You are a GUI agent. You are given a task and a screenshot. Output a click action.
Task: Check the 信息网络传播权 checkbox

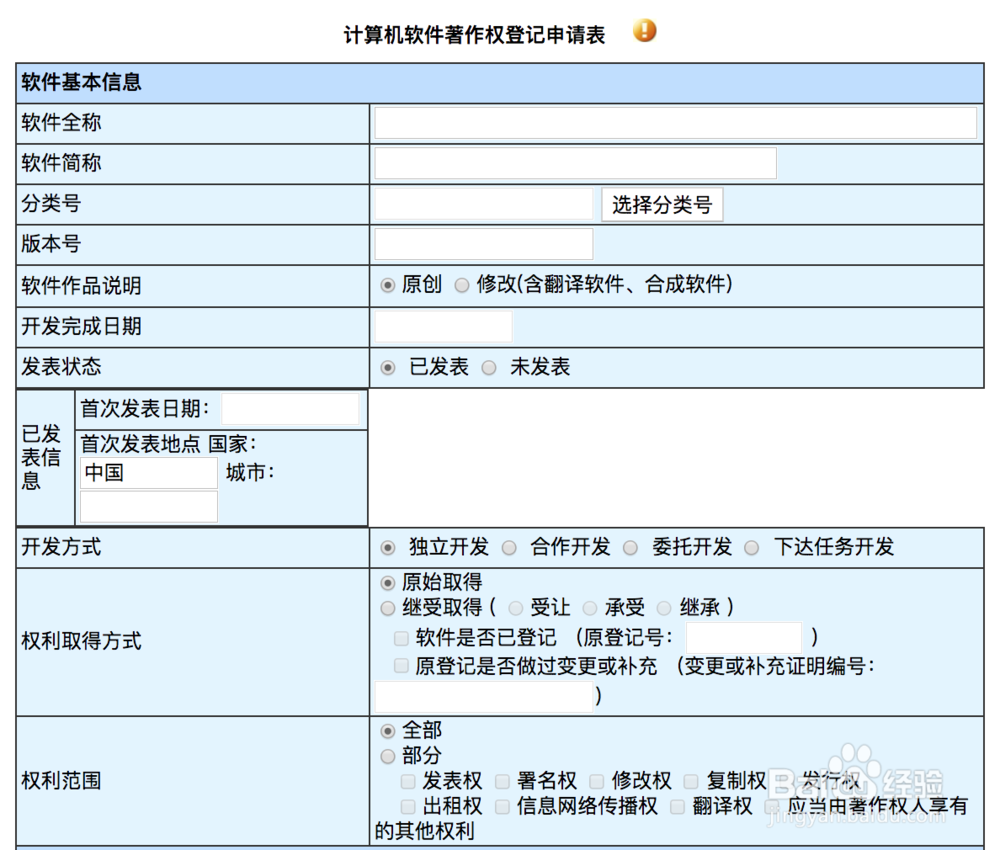coord(503,807)
